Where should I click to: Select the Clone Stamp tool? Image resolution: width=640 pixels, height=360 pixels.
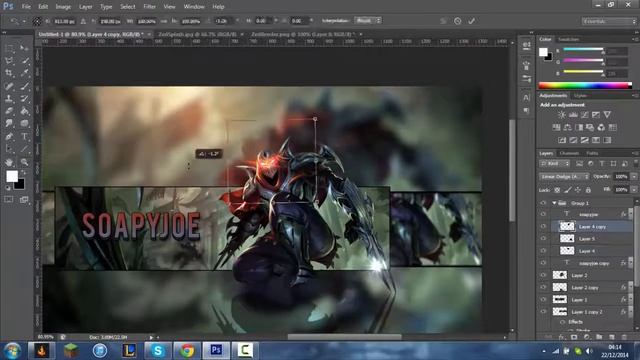click(x=9, y=99)
